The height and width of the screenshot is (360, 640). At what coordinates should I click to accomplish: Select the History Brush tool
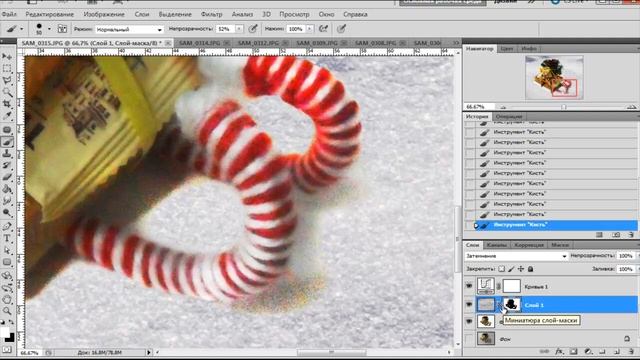click(x=7, y=165)
